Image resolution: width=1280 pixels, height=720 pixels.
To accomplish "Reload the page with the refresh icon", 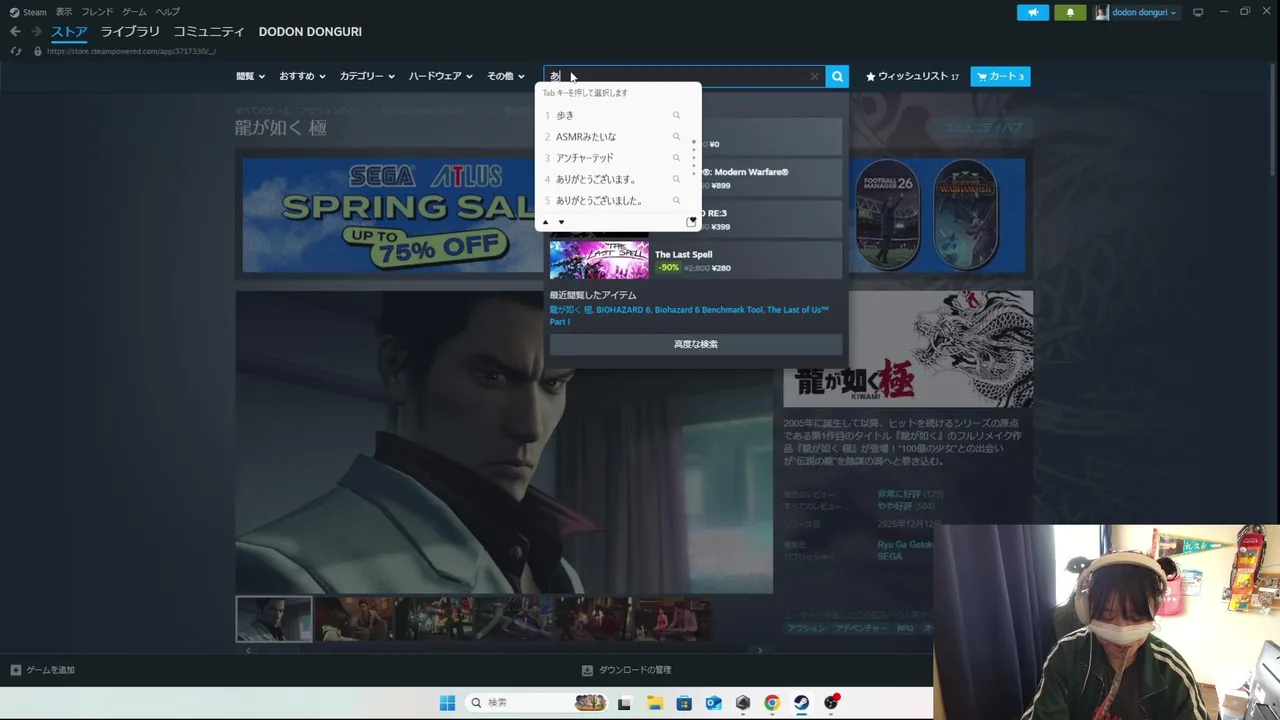I will point(15,51).
